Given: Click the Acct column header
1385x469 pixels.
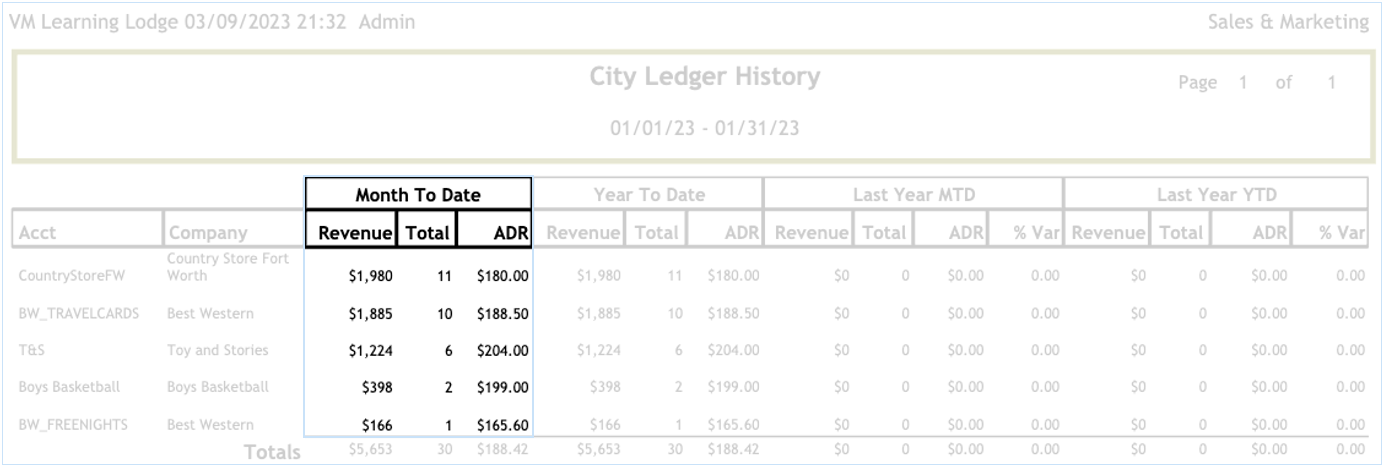Looking at the screenshot, I should 38,233.
